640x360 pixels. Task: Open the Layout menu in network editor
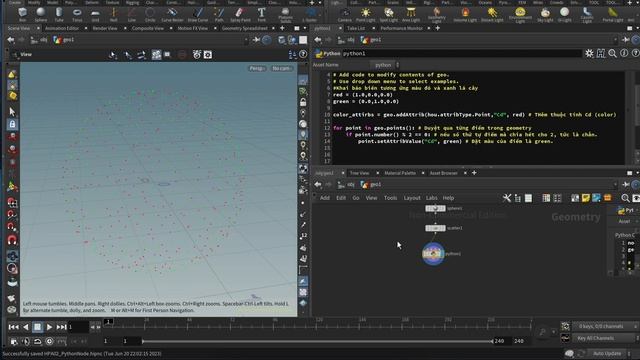[411, 198]
